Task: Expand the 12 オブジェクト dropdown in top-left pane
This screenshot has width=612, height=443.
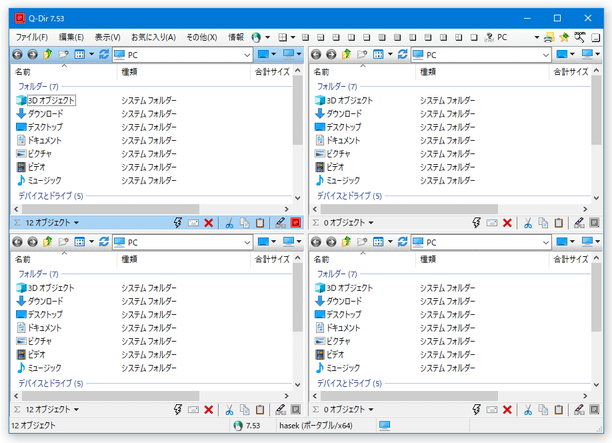Action: (76, 223)
